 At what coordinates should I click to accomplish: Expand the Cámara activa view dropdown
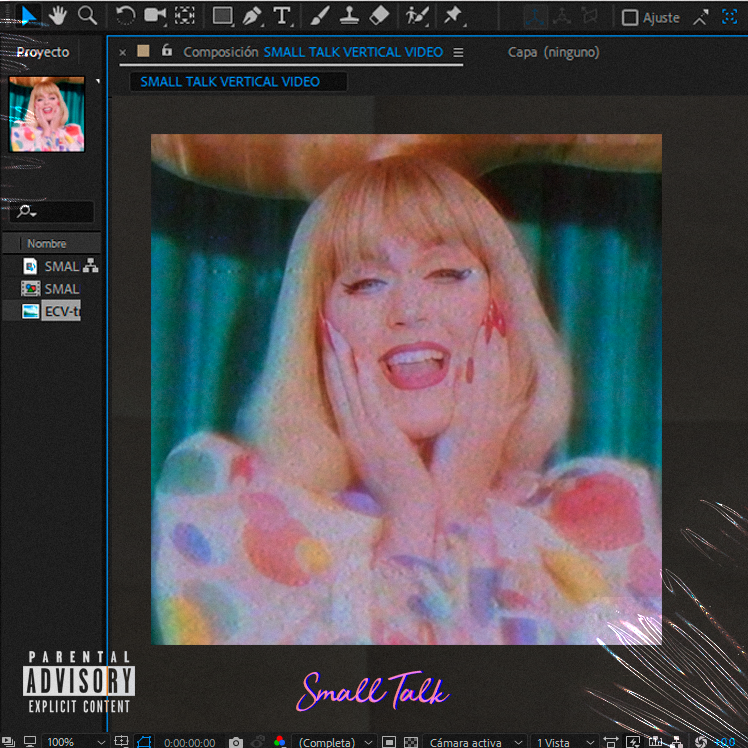[473, 742]
